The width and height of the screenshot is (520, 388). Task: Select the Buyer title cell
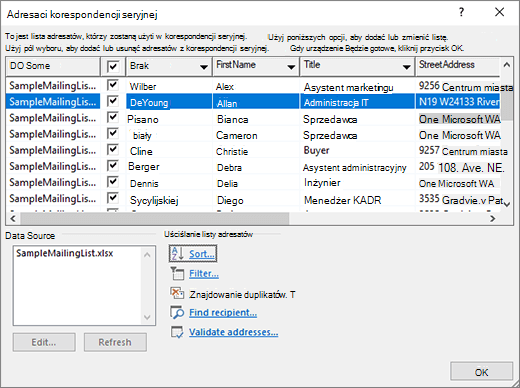[x=357, y=150]
